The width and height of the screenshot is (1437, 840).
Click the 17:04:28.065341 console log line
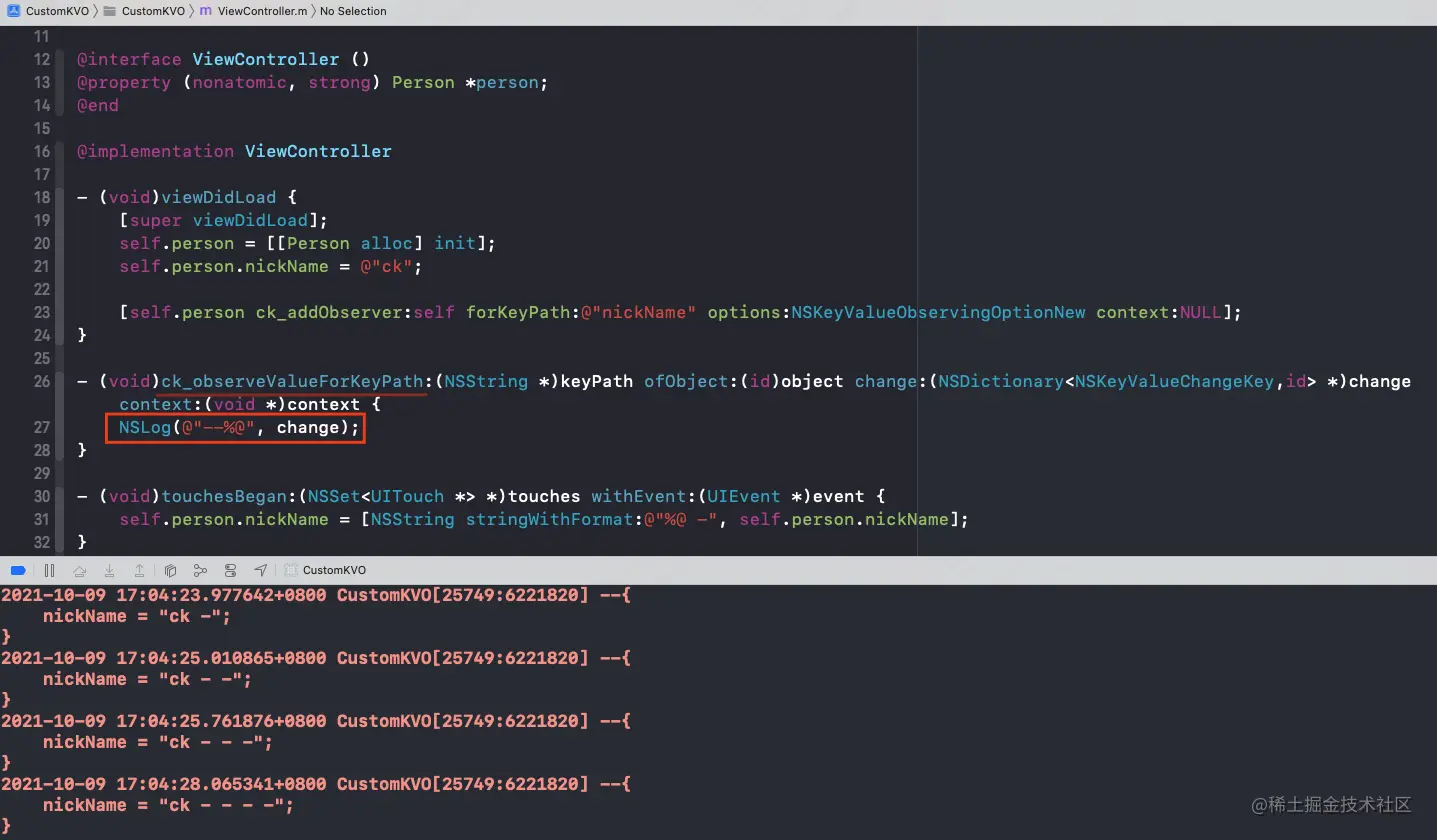(316, 784)
